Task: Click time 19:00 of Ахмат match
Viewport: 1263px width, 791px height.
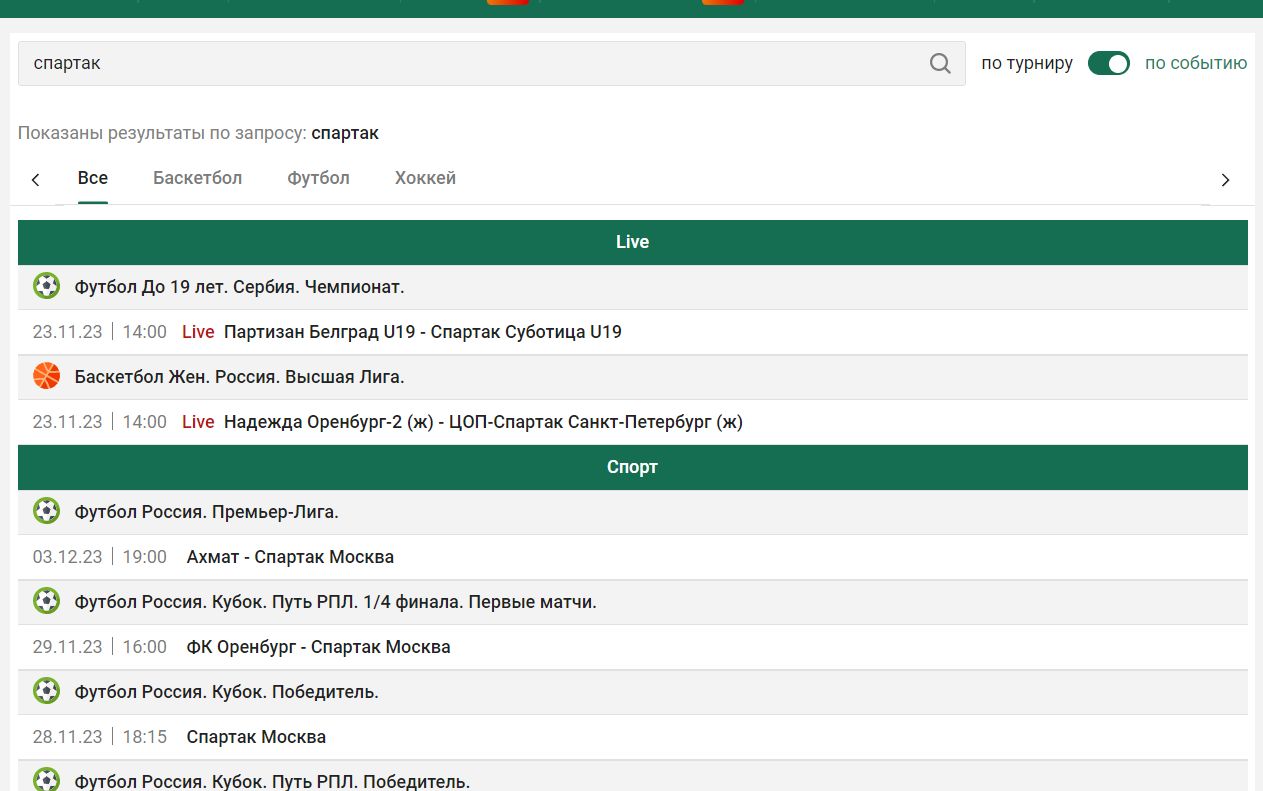Action: 145,557
